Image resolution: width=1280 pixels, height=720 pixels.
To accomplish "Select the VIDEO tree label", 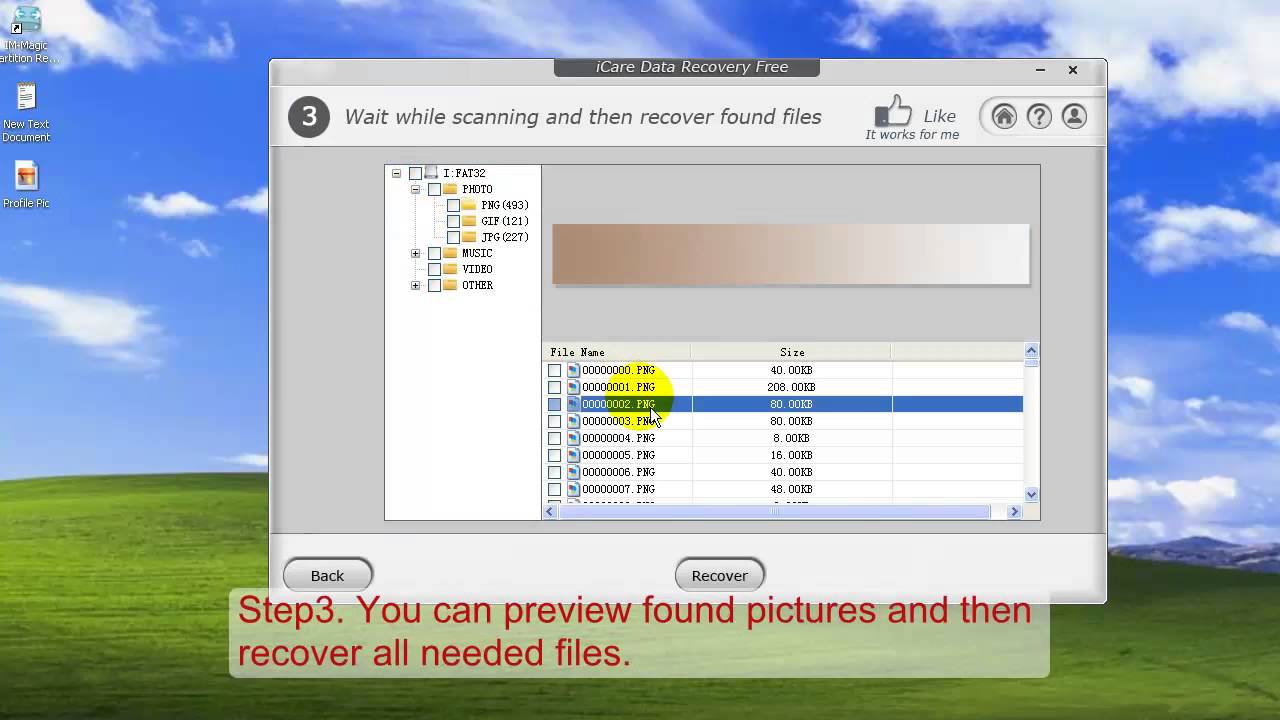I will tap(477, 269).
